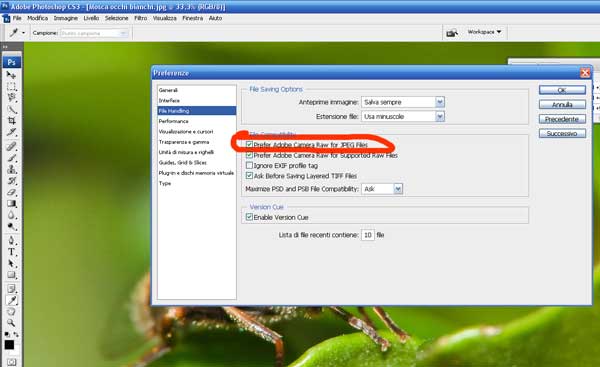Click the recent files count field
Image resolution: width=600 pixels, height=367 pixels.
pyautogui.click(x=367, y=235)
